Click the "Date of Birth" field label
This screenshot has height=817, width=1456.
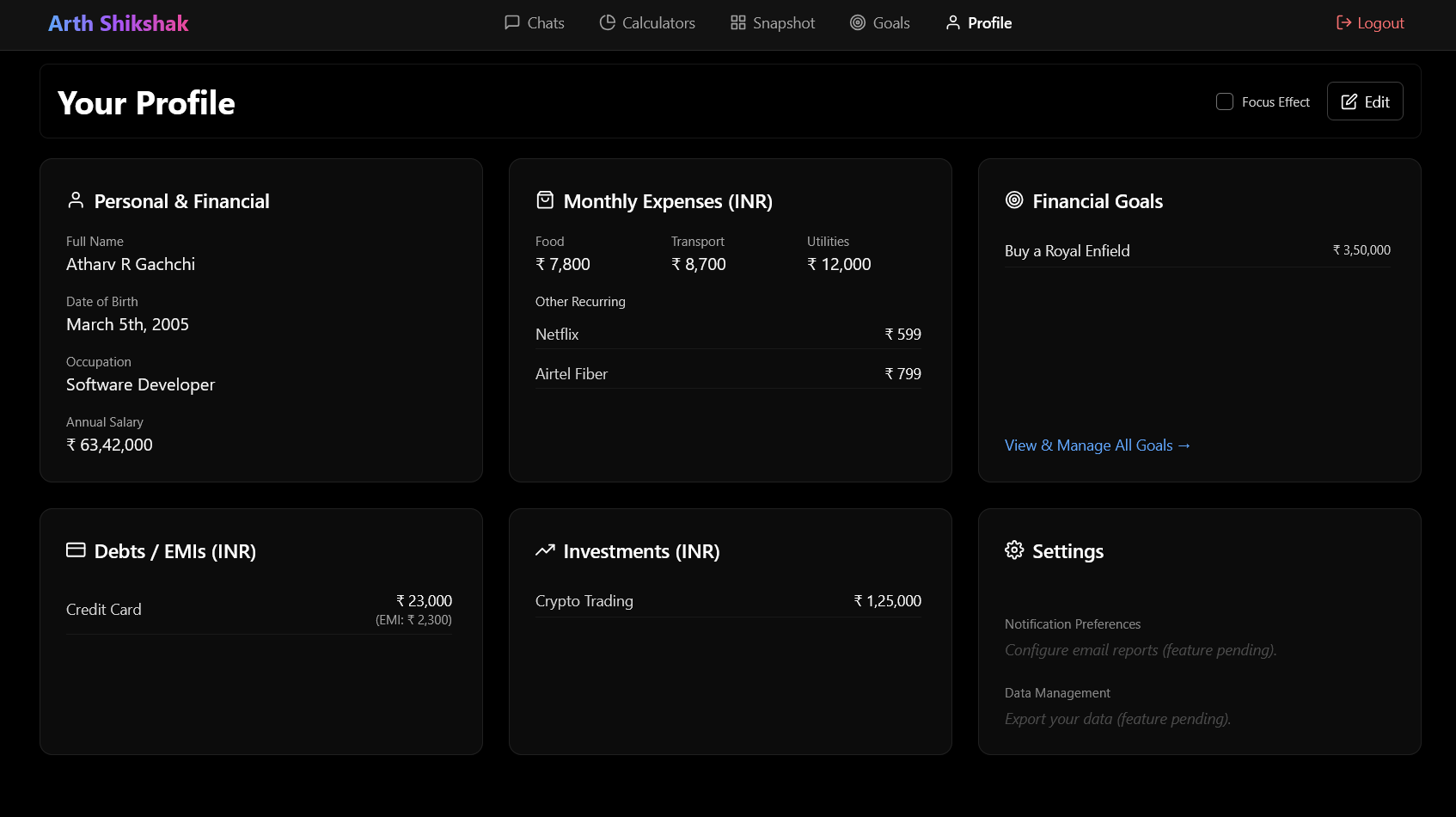coord(101,302)
